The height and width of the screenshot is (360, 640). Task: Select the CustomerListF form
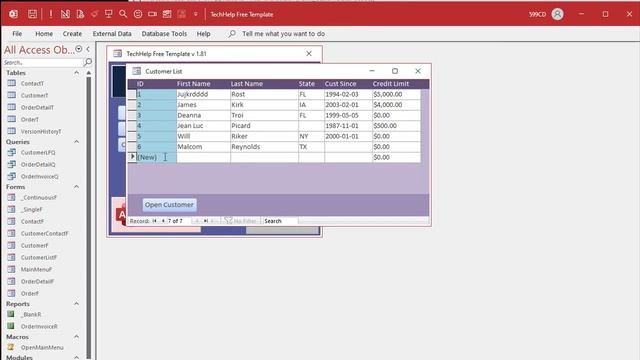click(39, 258)
